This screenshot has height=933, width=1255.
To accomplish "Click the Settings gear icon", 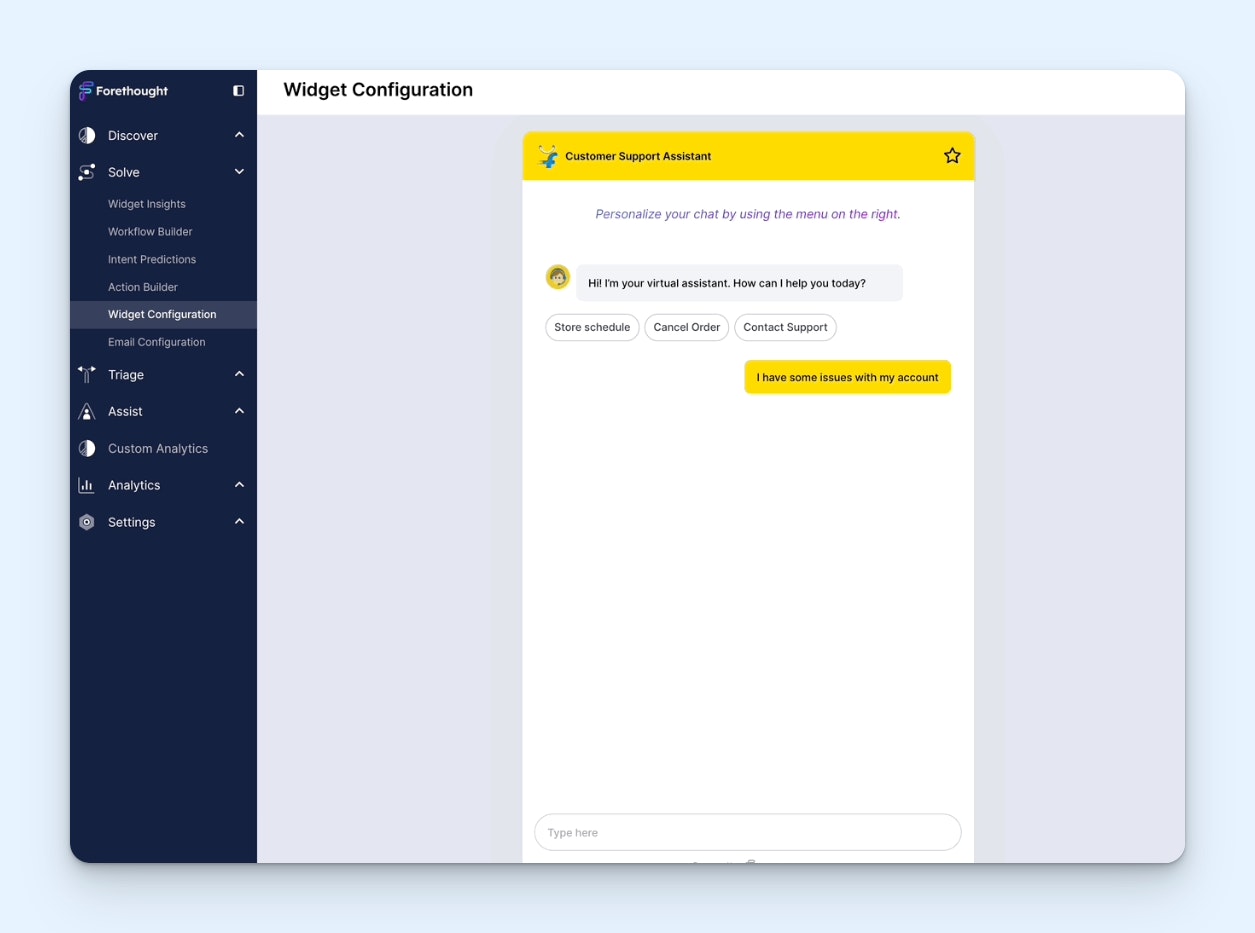I will [x=87, y=522].
